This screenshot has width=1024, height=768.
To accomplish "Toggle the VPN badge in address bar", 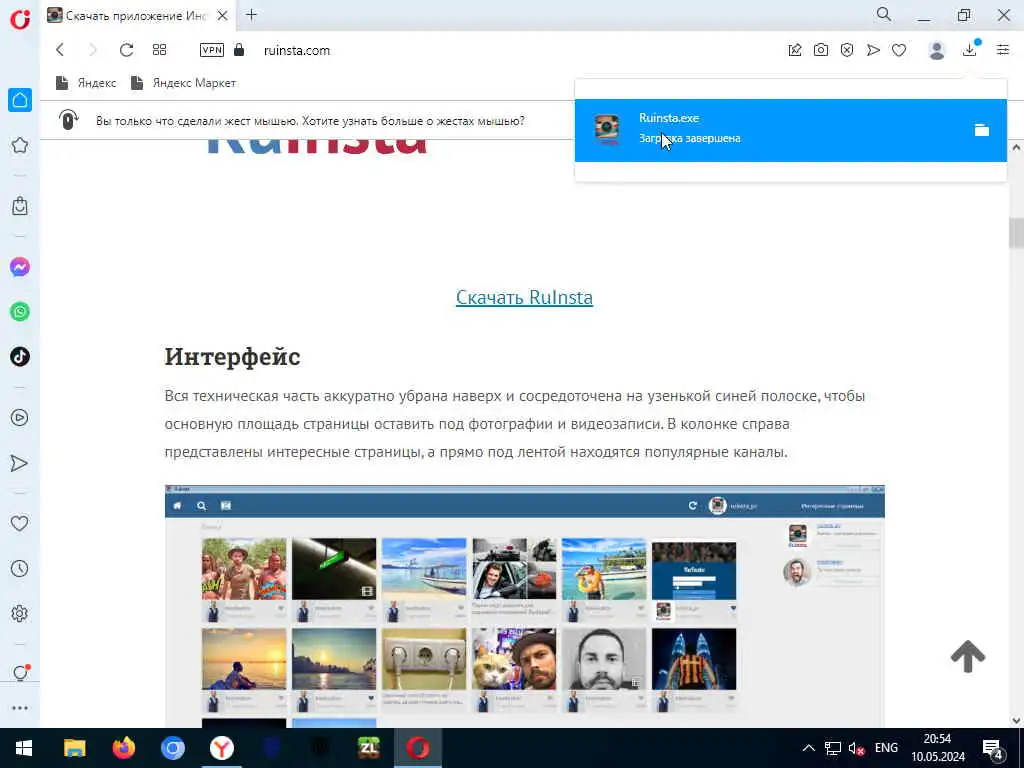I will tap(212, 50).
